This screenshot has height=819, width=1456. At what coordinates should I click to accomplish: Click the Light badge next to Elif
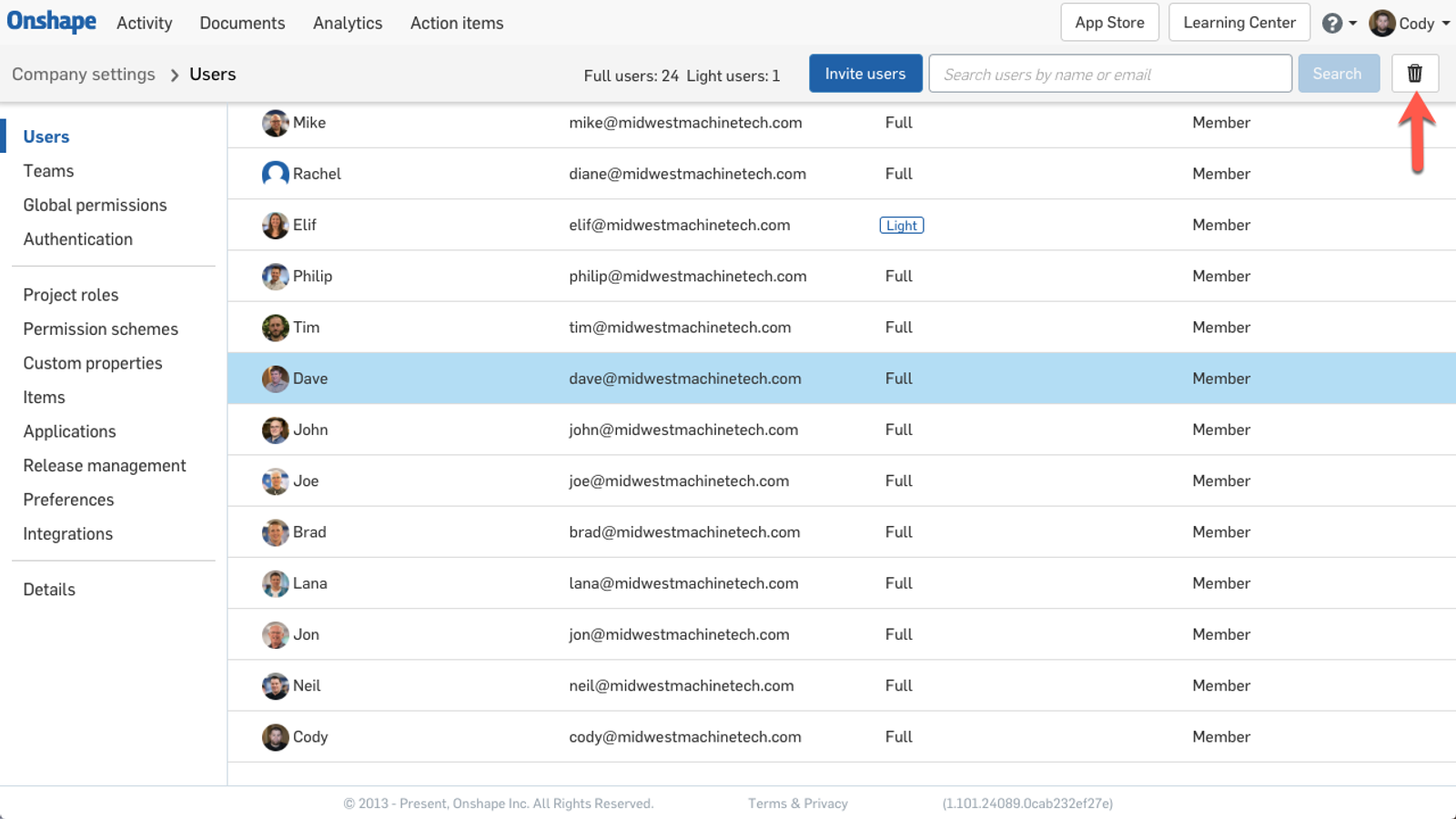click(901, 225)
